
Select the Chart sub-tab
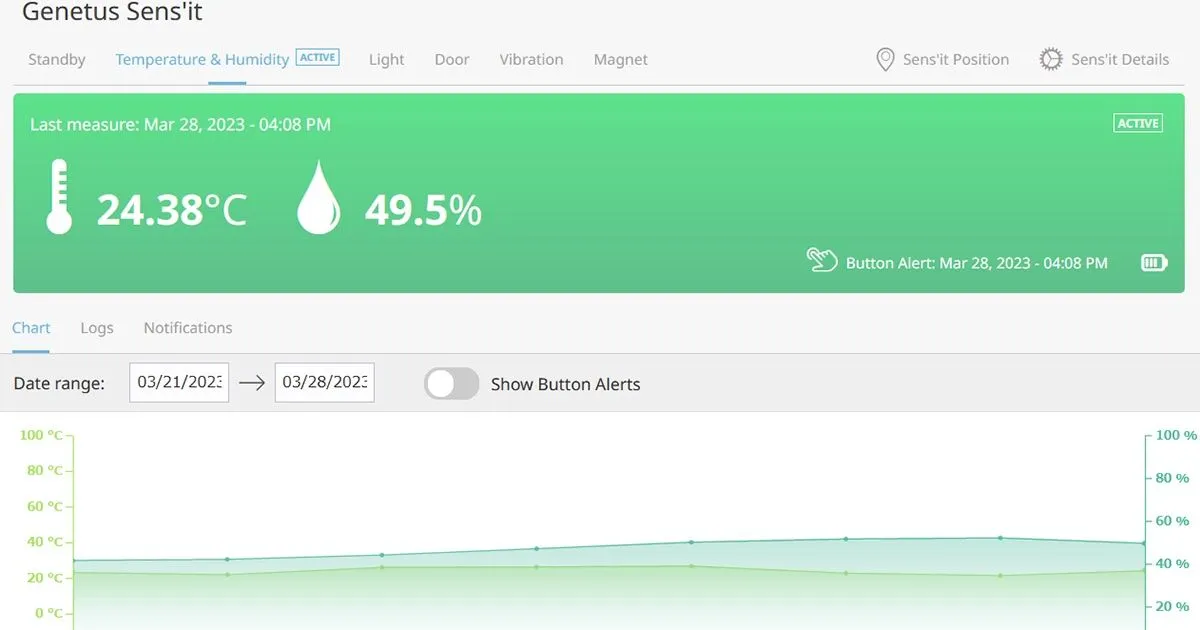(31, 328)
